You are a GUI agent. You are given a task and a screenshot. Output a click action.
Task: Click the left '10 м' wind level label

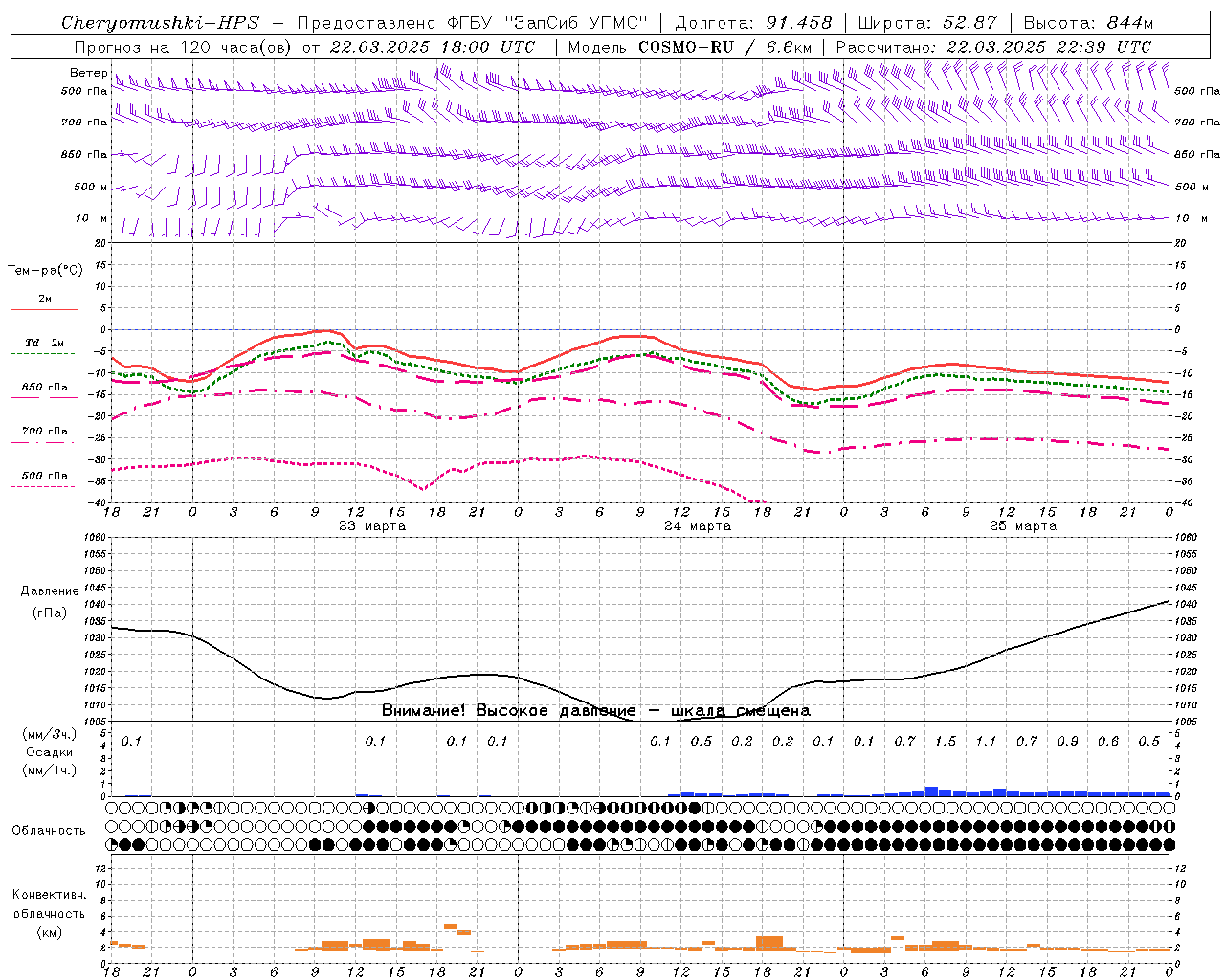click(91, 218)
